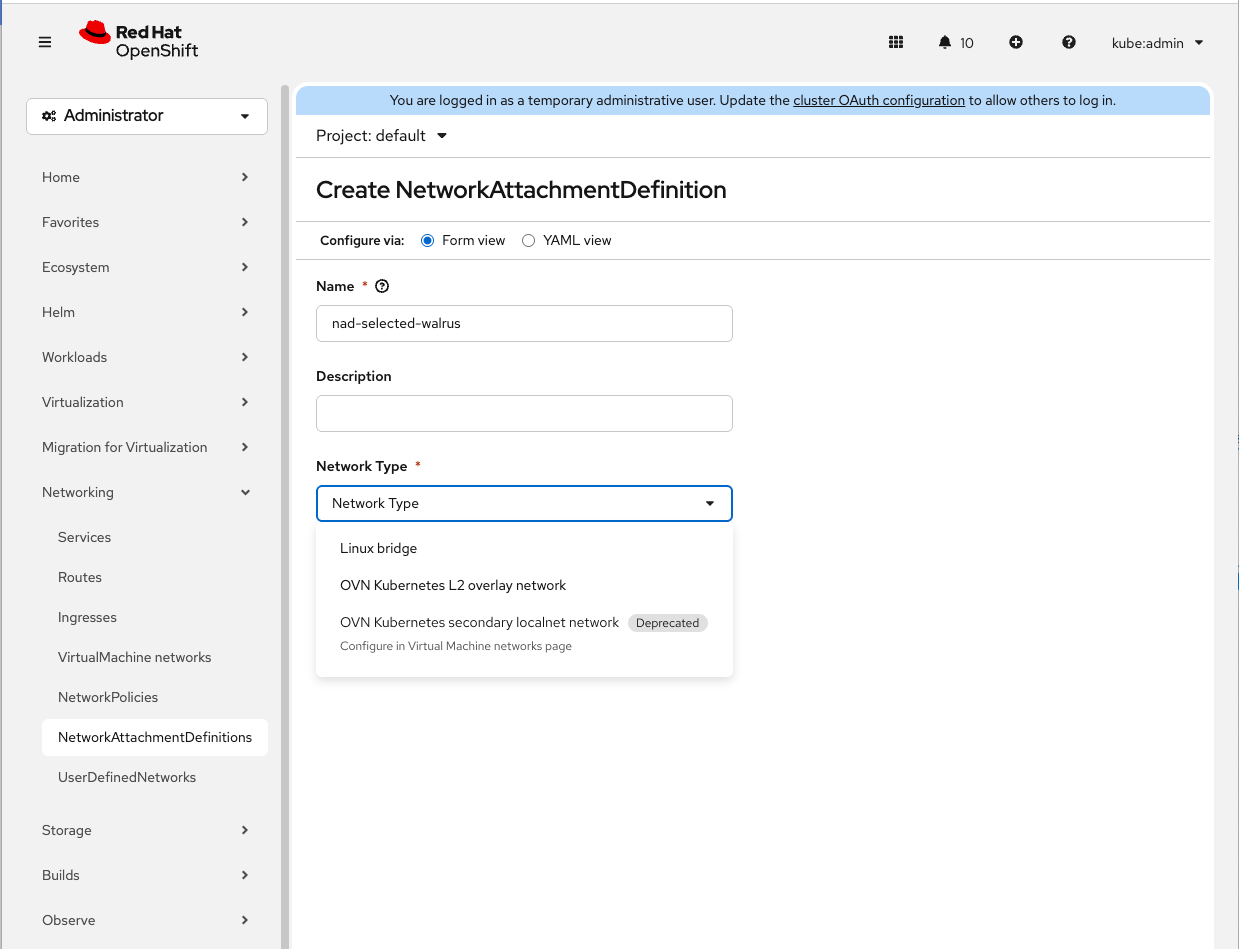The image size is (1239, 949).
Task: Select the Form view radio button
Action: [428, 241]
